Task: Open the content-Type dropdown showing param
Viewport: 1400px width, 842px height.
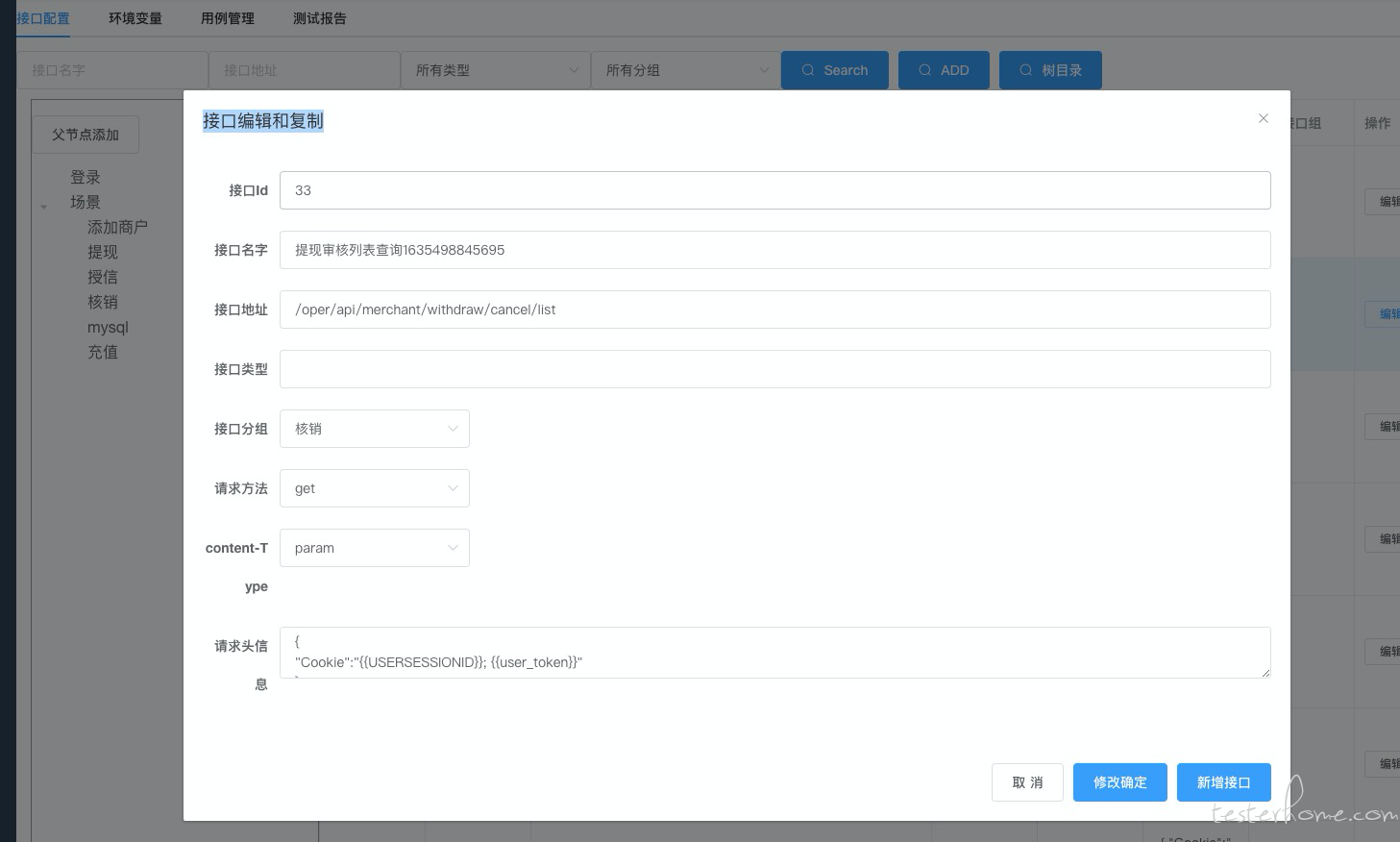Action: (x=374, y=548)
